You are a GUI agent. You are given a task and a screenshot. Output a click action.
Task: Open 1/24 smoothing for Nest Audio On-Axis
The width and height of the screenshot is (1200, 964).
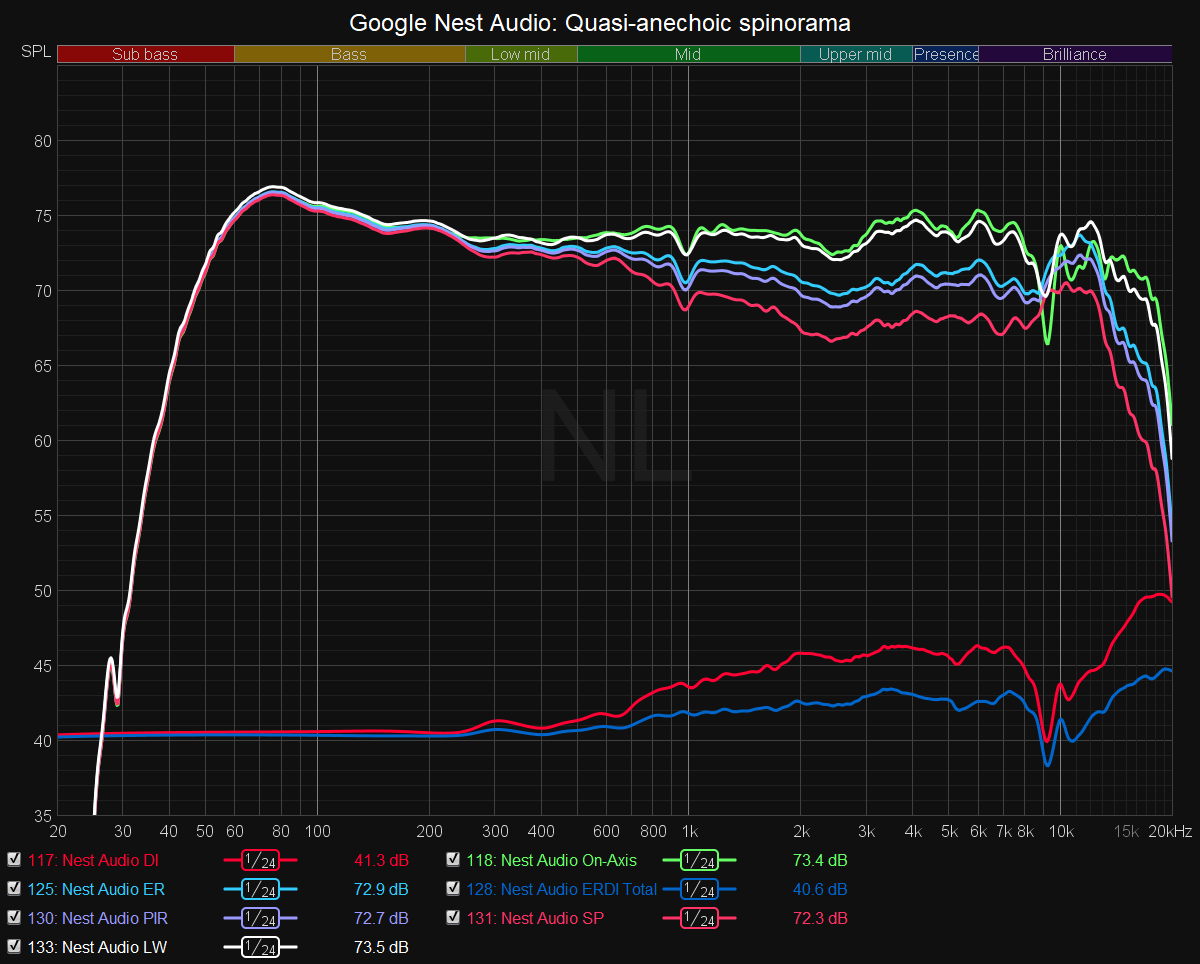click(700, 860)
